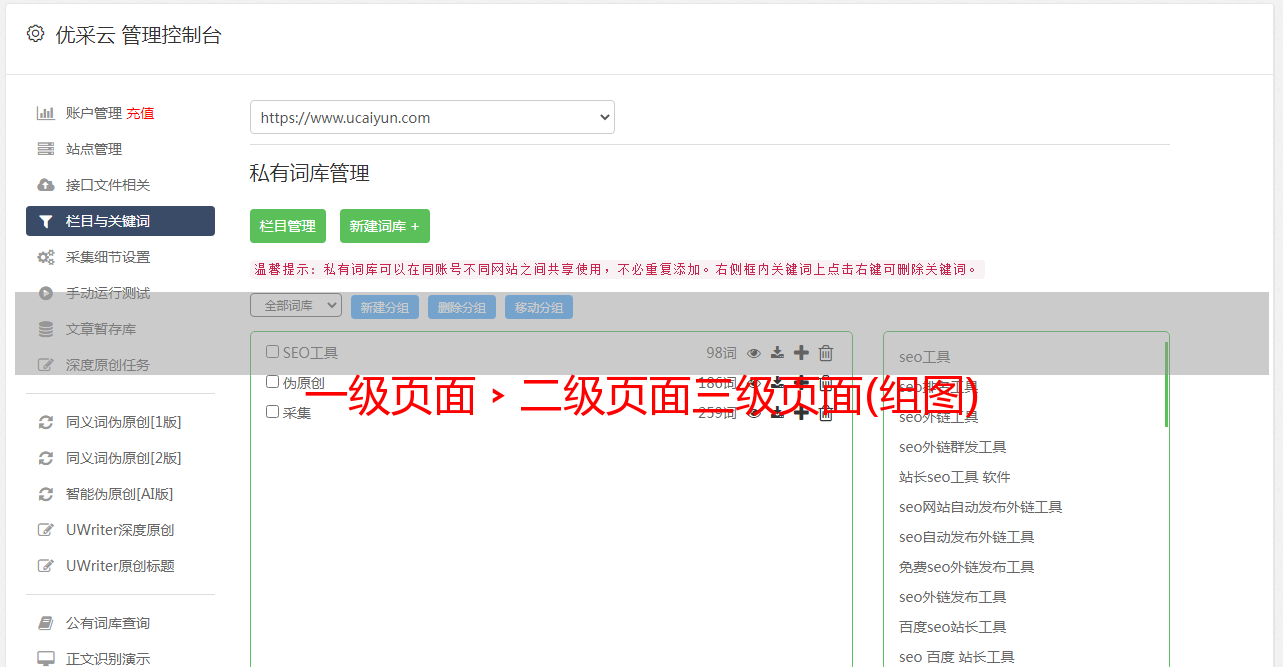Select keyword 百度seo站长工具

(953, 627)
